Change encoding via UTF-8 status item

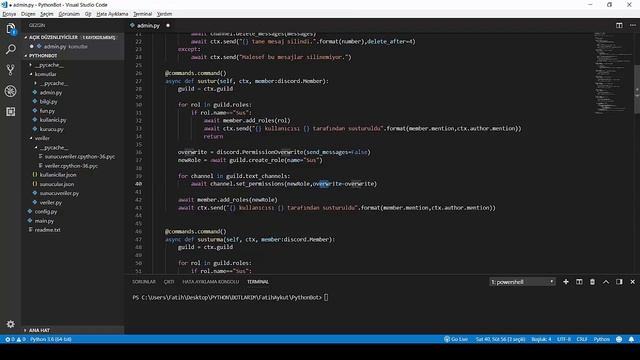point(564,339)
